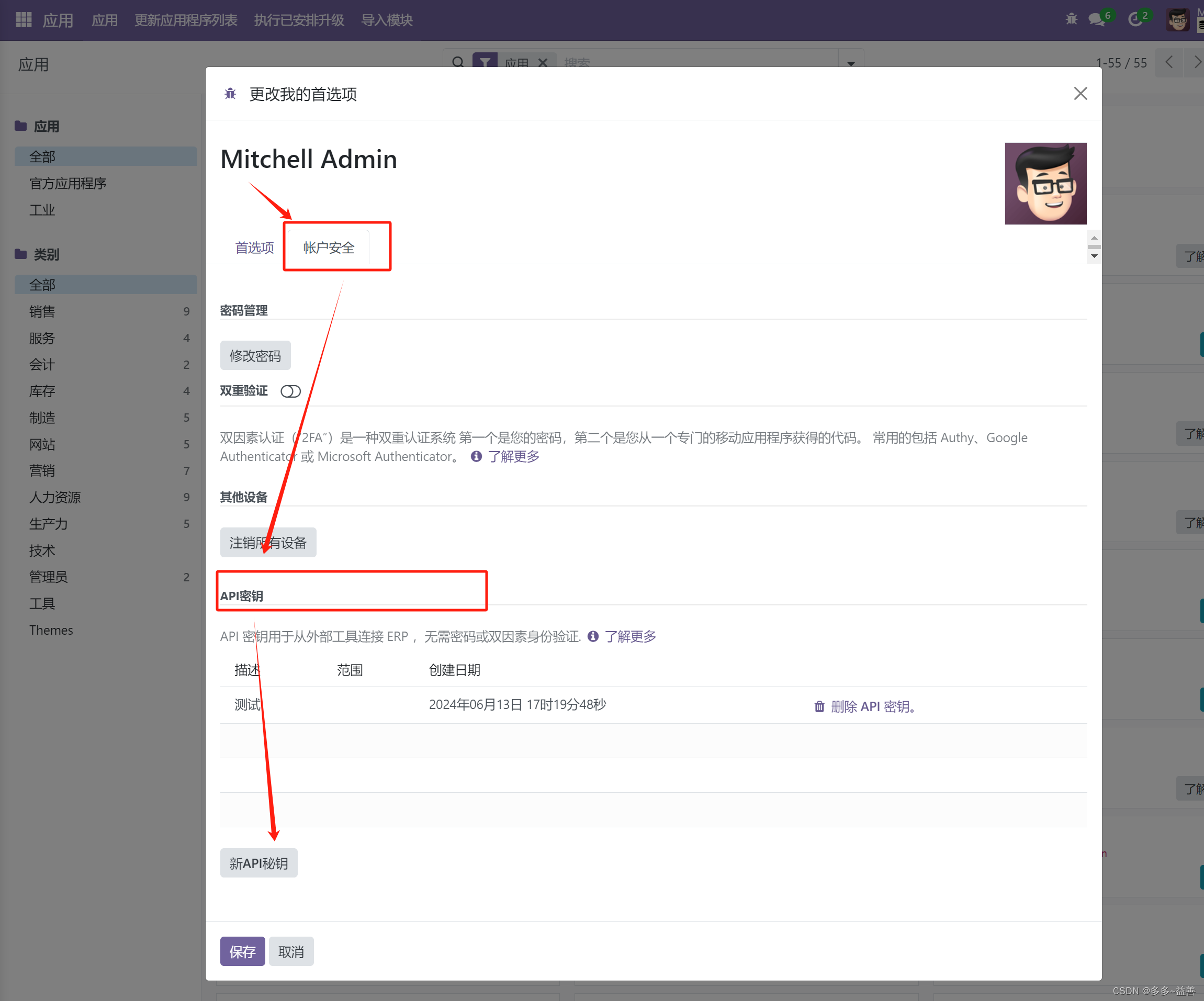Select 导入模块 in the top menu

(387, 20)
